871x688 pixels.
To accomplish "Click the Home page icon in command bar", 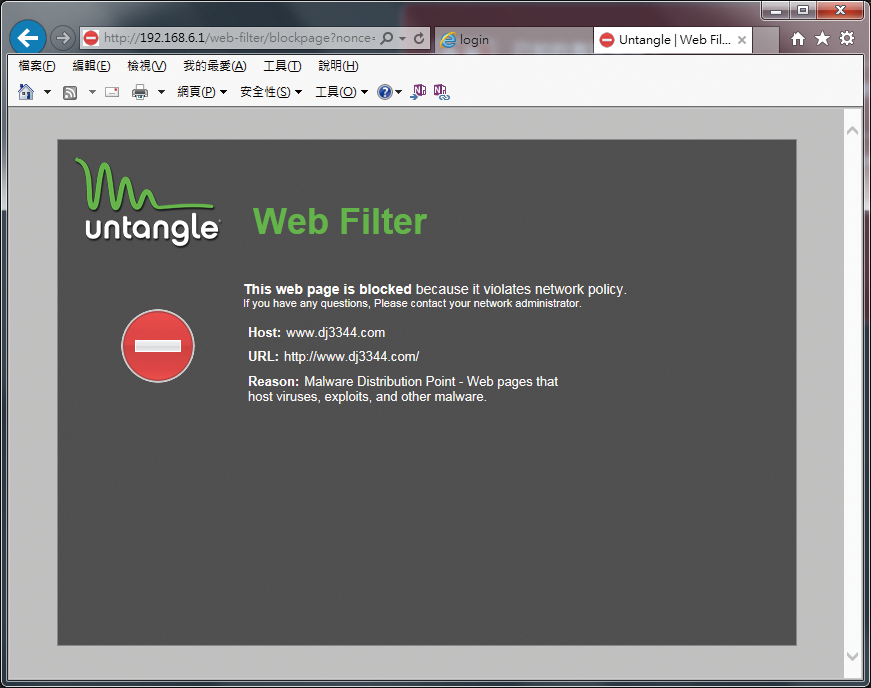I will 26,92.
